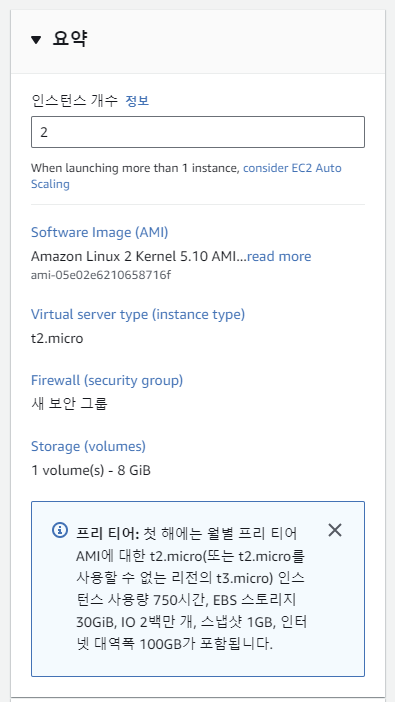Open the Software Image (AMI) link
The image size is (395, 702).
pyautogui.click(x=99, y=232)
